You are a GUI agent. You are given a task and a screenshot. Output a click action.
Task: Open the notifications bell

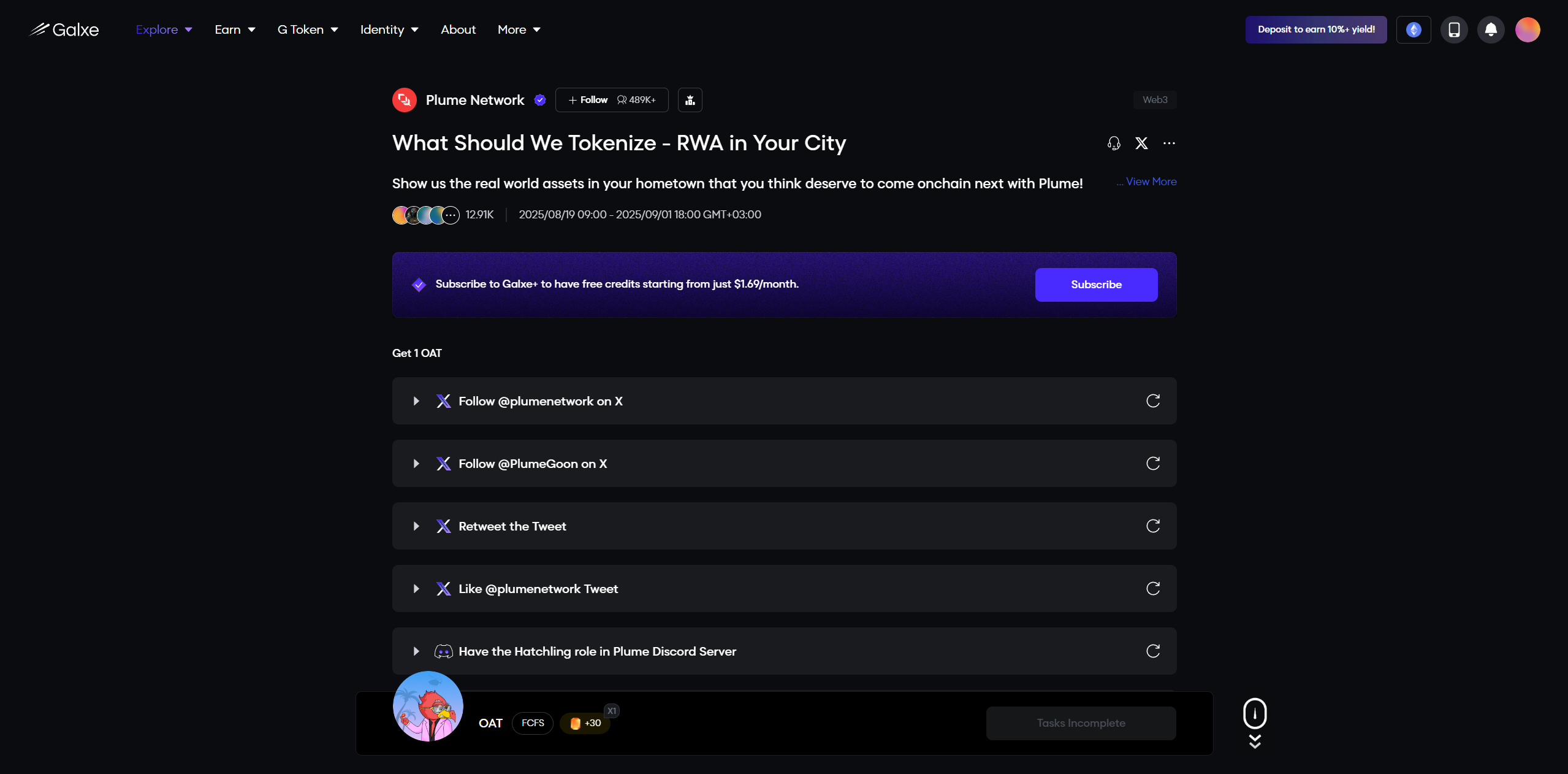tap(1491, 29)
